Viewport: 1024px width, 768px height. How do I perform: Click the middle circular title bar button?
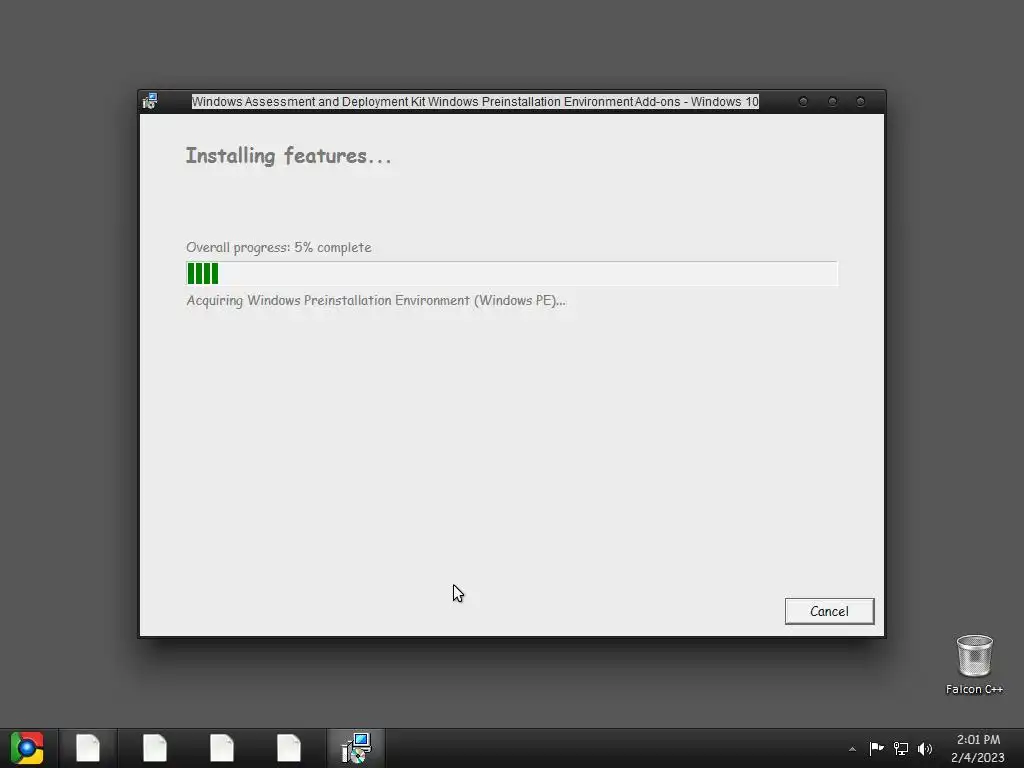pos(832,102)
